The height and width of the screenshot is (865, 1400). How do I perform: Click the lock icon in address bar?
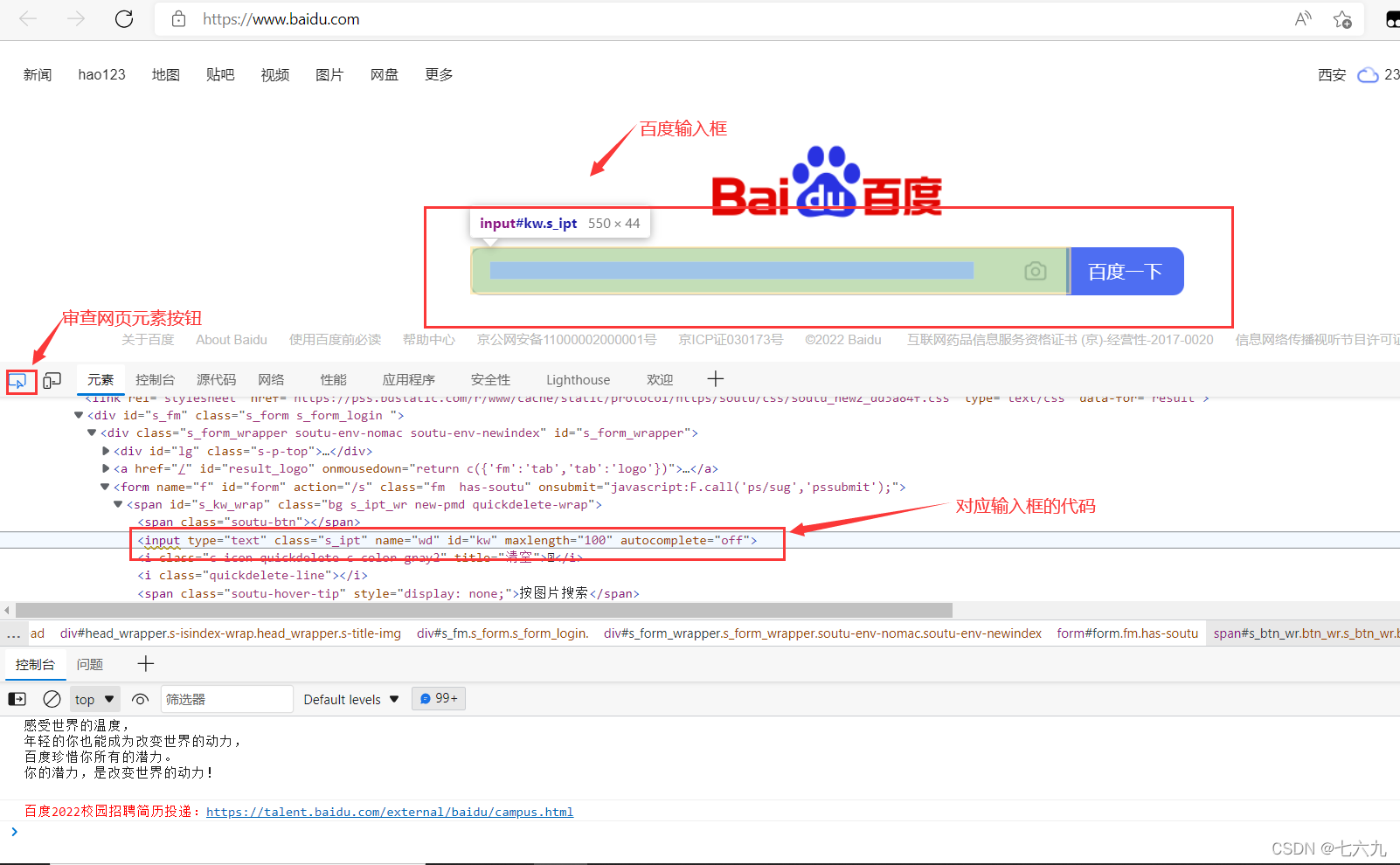point(178,18)
